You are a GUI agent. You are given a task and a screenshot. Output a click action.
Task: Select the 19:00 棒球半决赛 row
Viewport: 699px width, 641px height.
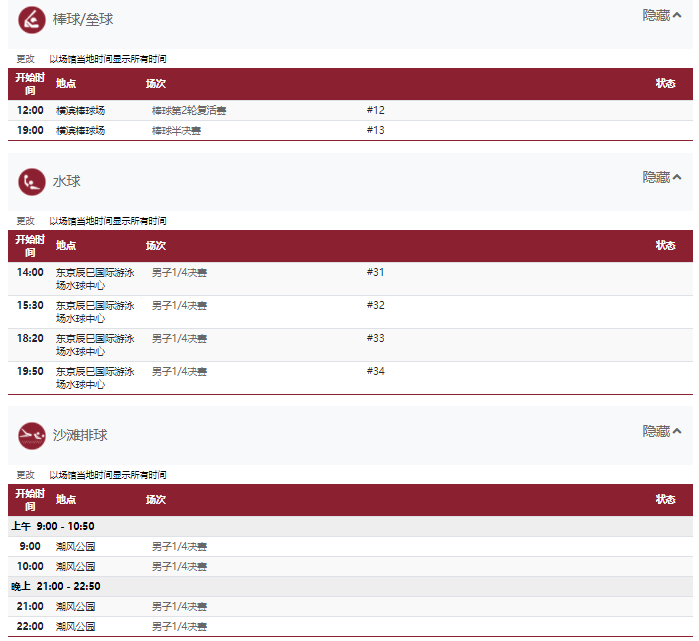(x=350, y=130)
